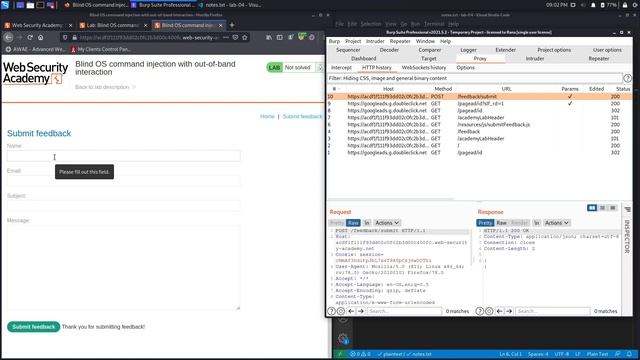Click the Message text area
The image size is (640, 360).
click(x=124, y=267)
